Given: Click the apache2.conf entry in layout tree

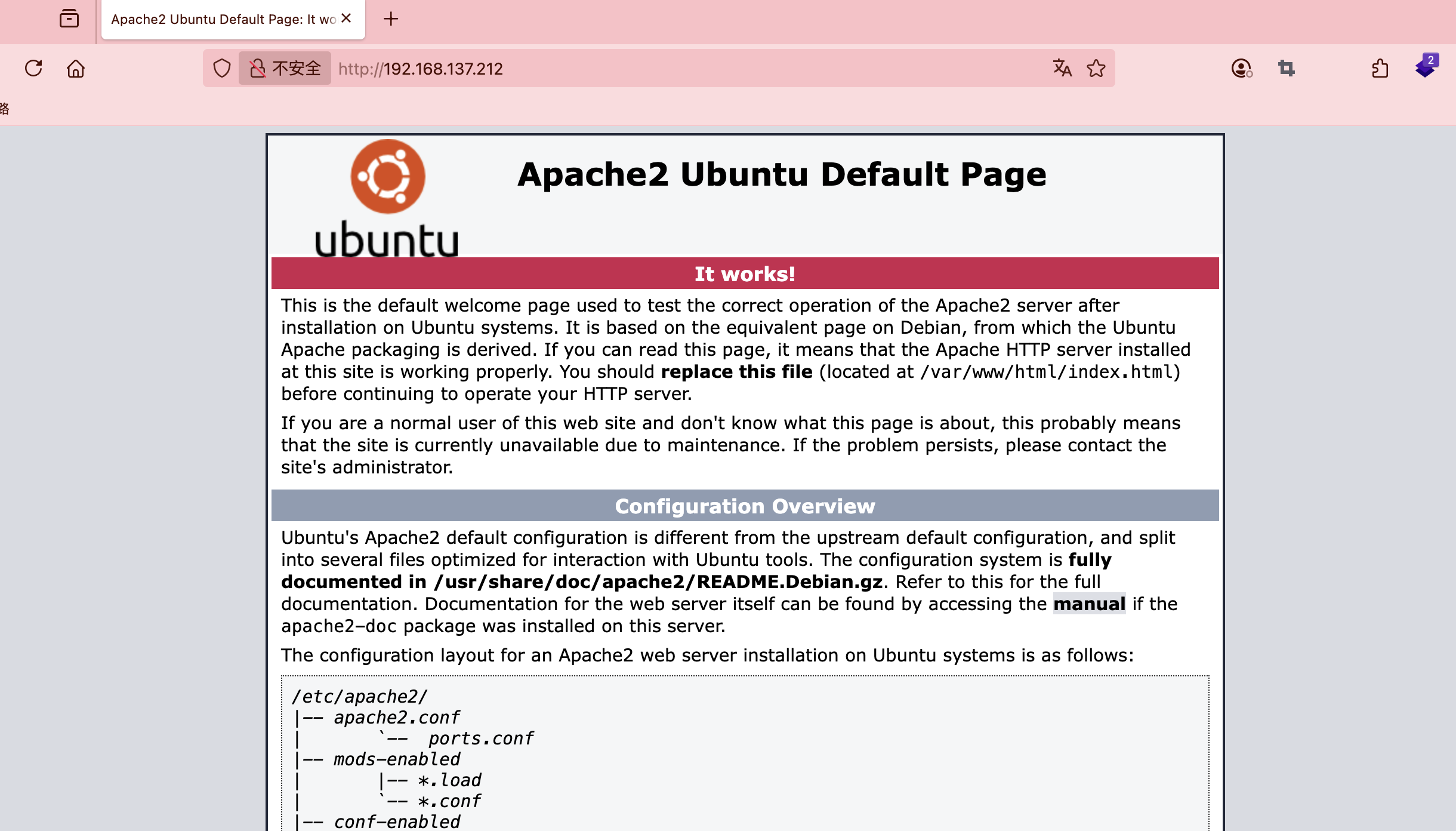Looking at the screenshot, I should click(397, 717).
